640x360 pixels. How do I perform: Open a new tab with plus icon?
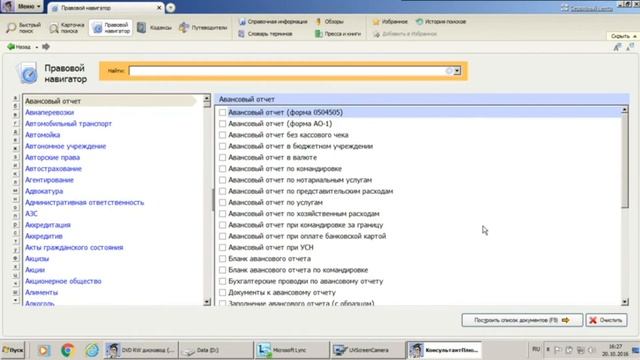pos(171,8)
